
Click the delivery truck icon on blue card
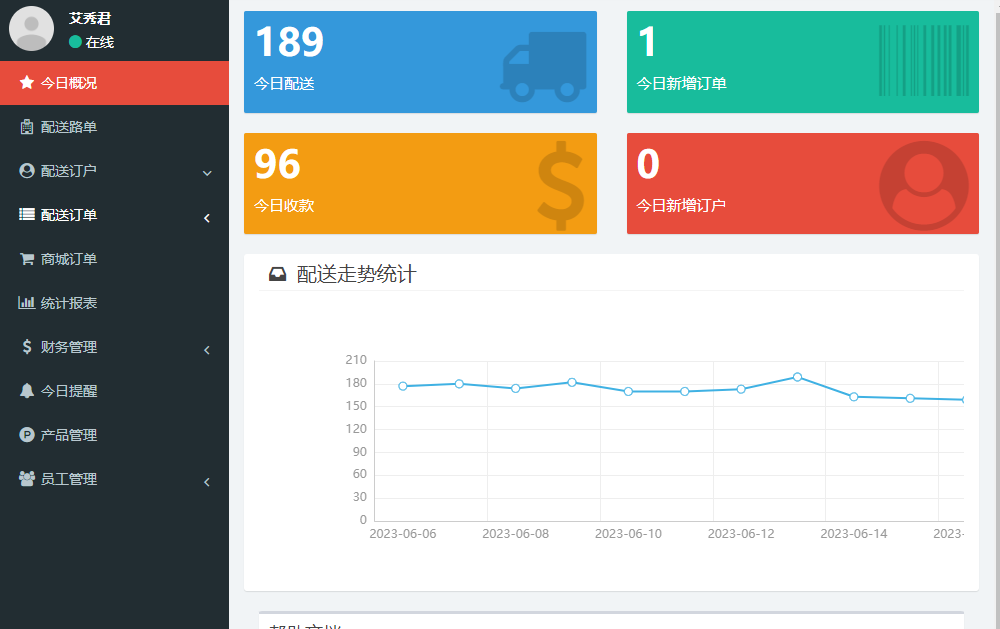(543, 66)
